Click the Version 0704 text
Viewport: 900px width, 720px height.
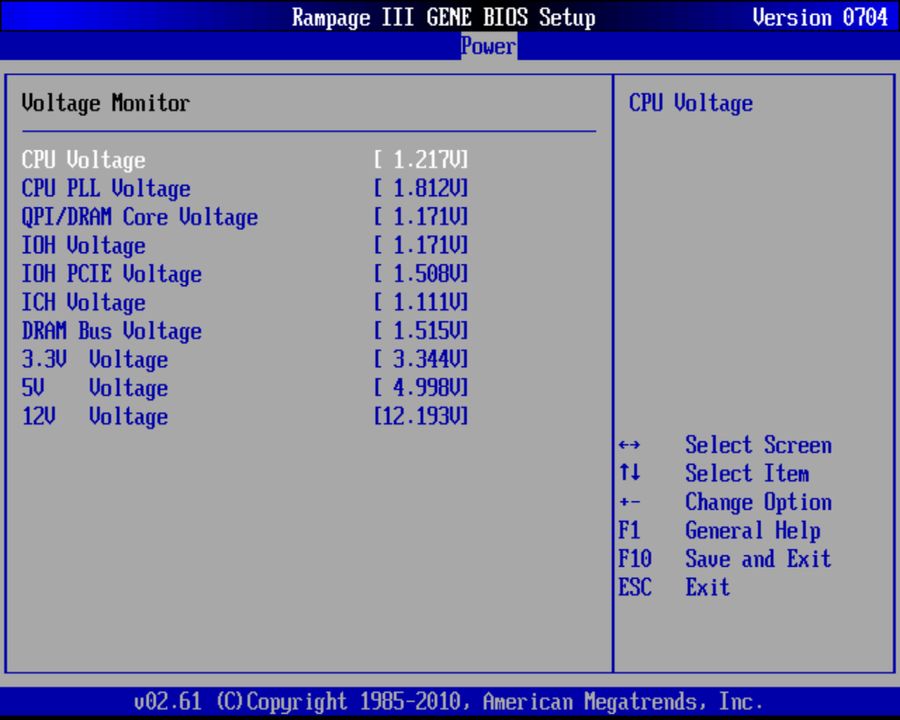pos(820,17)
